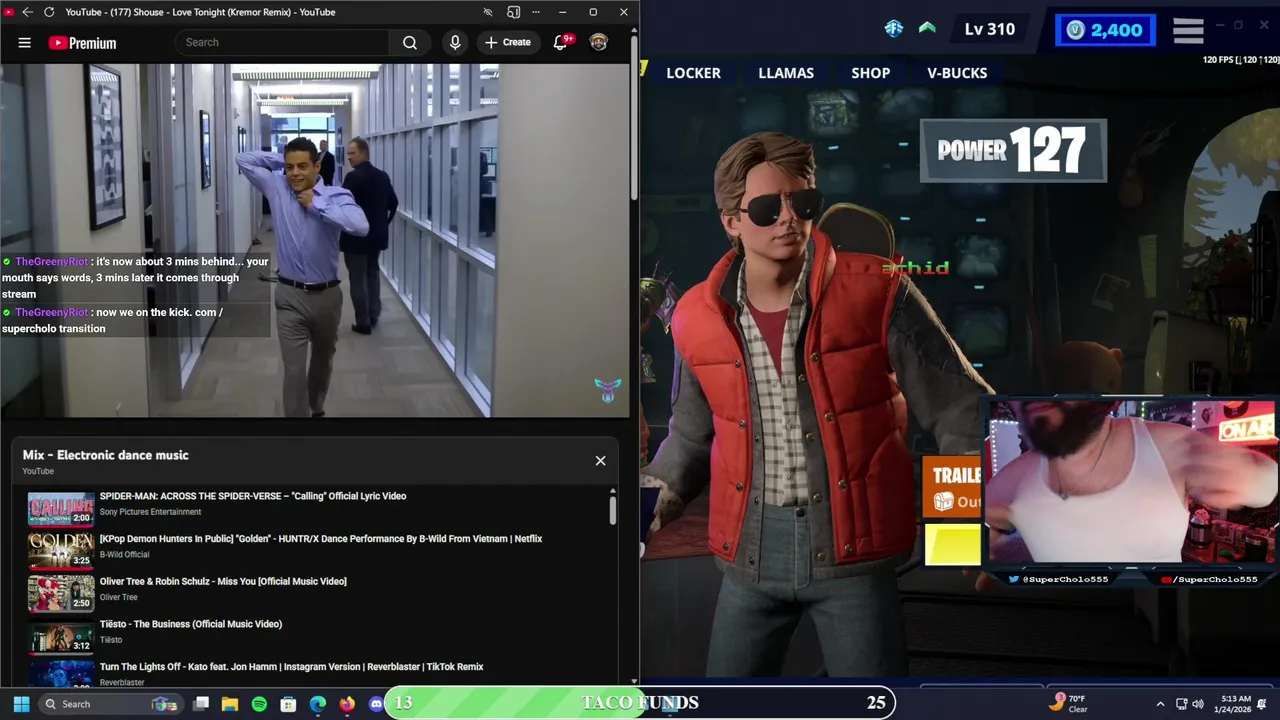Expand the system tray hidden icons chevron
Viewport: 1280px width, 720px height.
pyautogui.click(x=1160, y=704)
